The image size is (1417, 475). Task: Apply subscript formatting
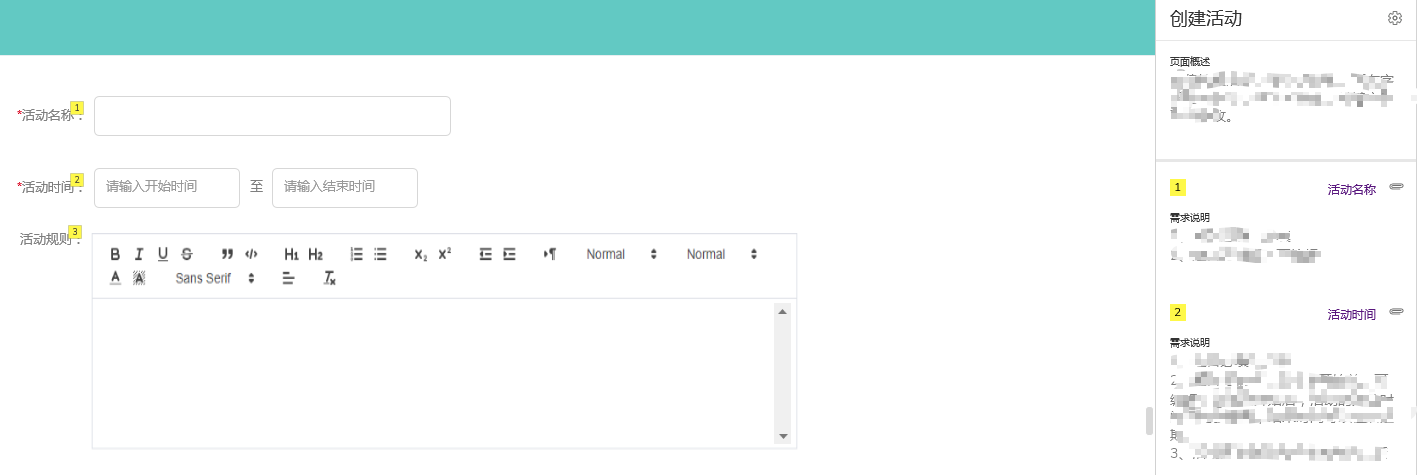click(x=421, y=254)
